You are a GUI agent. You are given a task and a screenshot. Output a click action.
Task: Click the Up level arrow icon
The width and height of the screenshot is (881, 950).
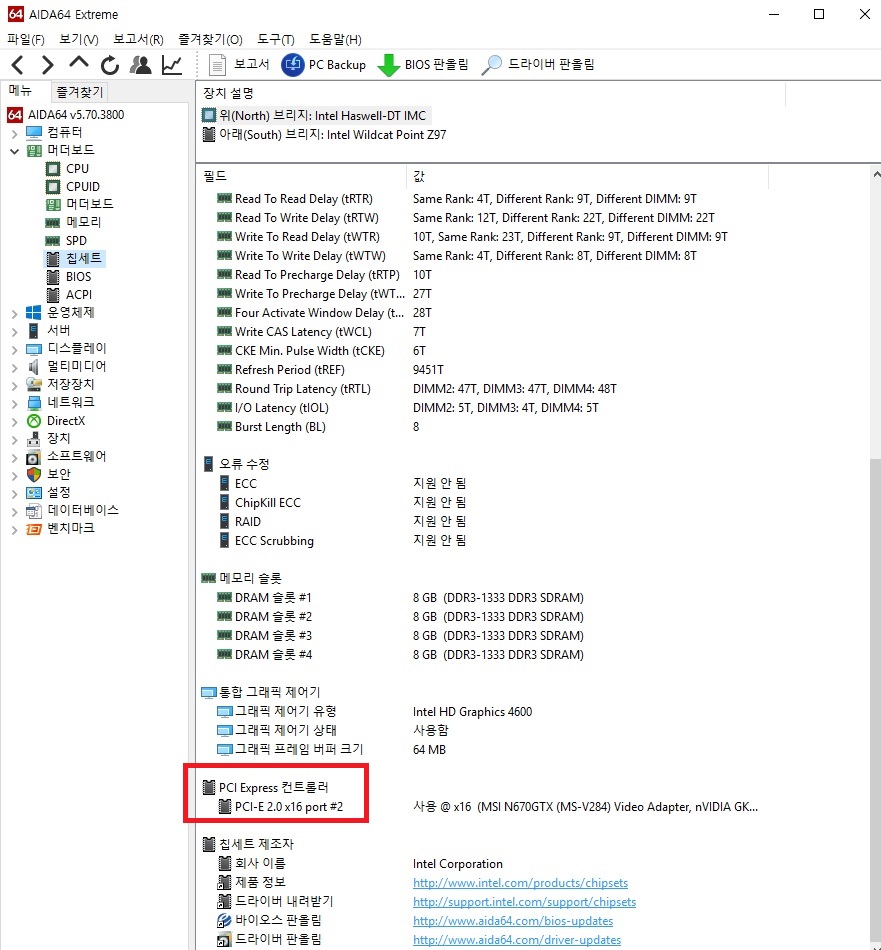tap(79, 65)
